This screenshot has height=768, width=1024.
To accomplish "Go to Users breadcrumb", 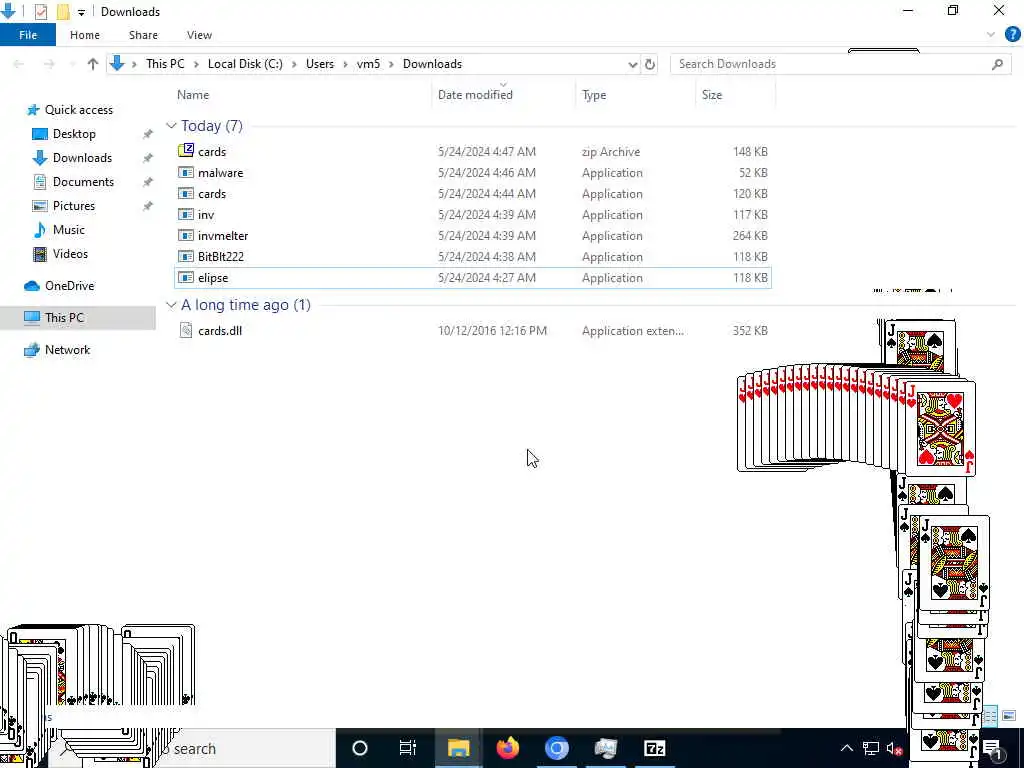I will 319,64.
